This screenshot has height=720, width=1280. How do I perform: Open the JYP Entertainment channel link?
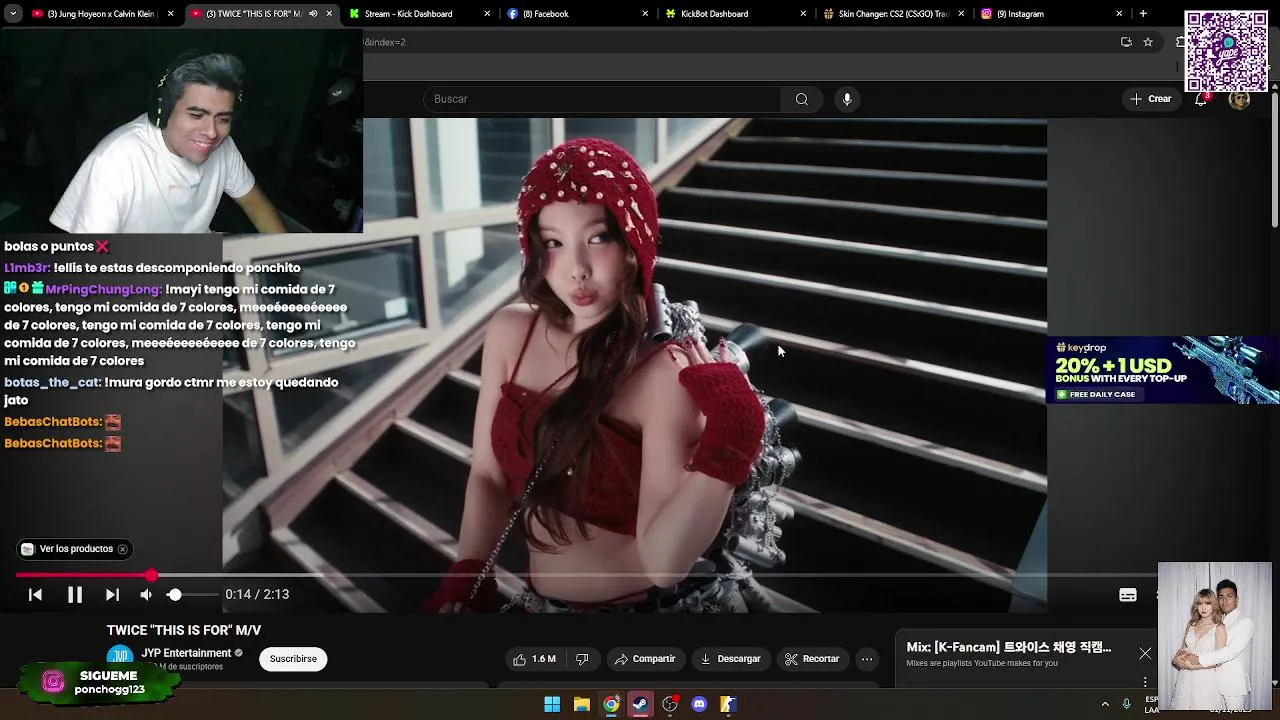[x=186, y=653]
